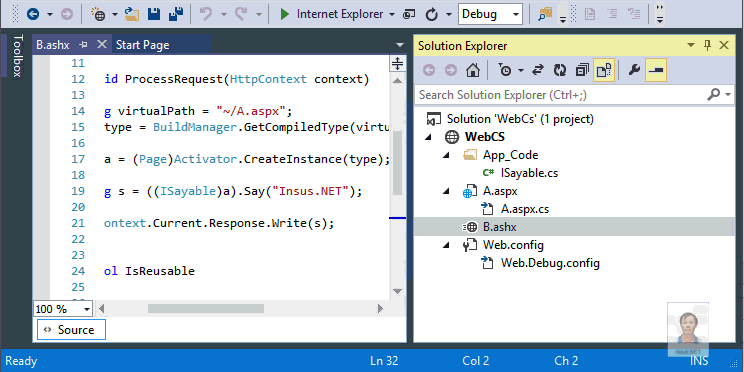Viewport: 744px width, 372px height.
Task: Toggle the pin on the B.ashx tab
Action: (84, 45)
